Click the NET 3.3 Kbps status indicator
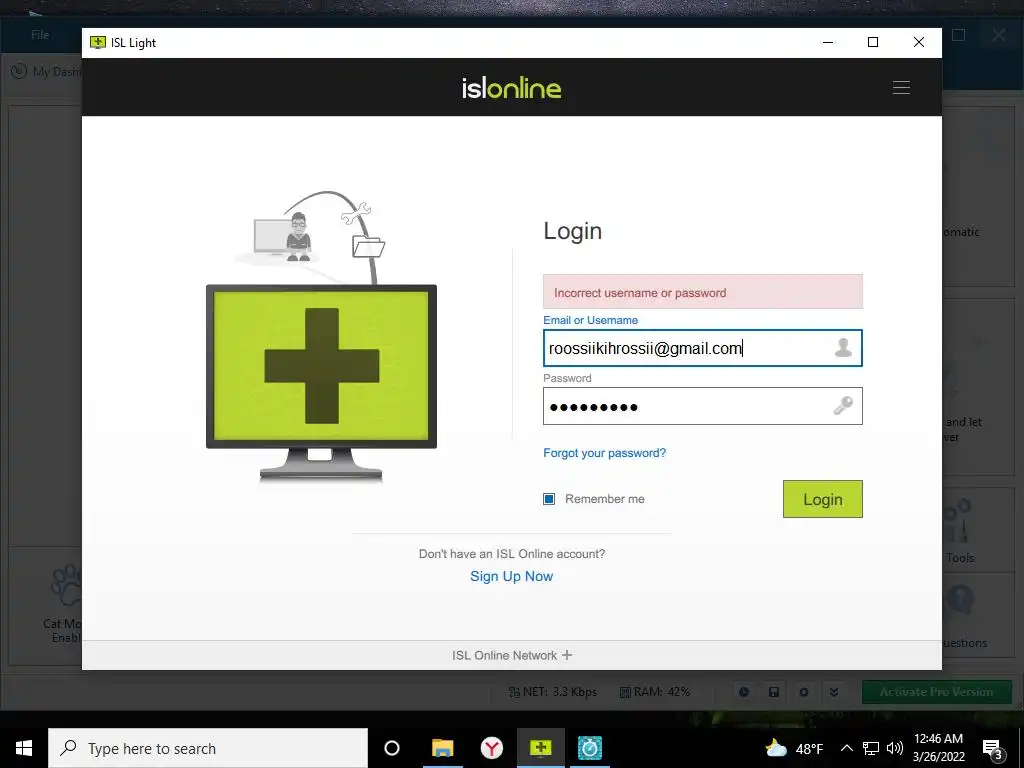Viewport: 1024px width, 768px height. coord(552,692)
